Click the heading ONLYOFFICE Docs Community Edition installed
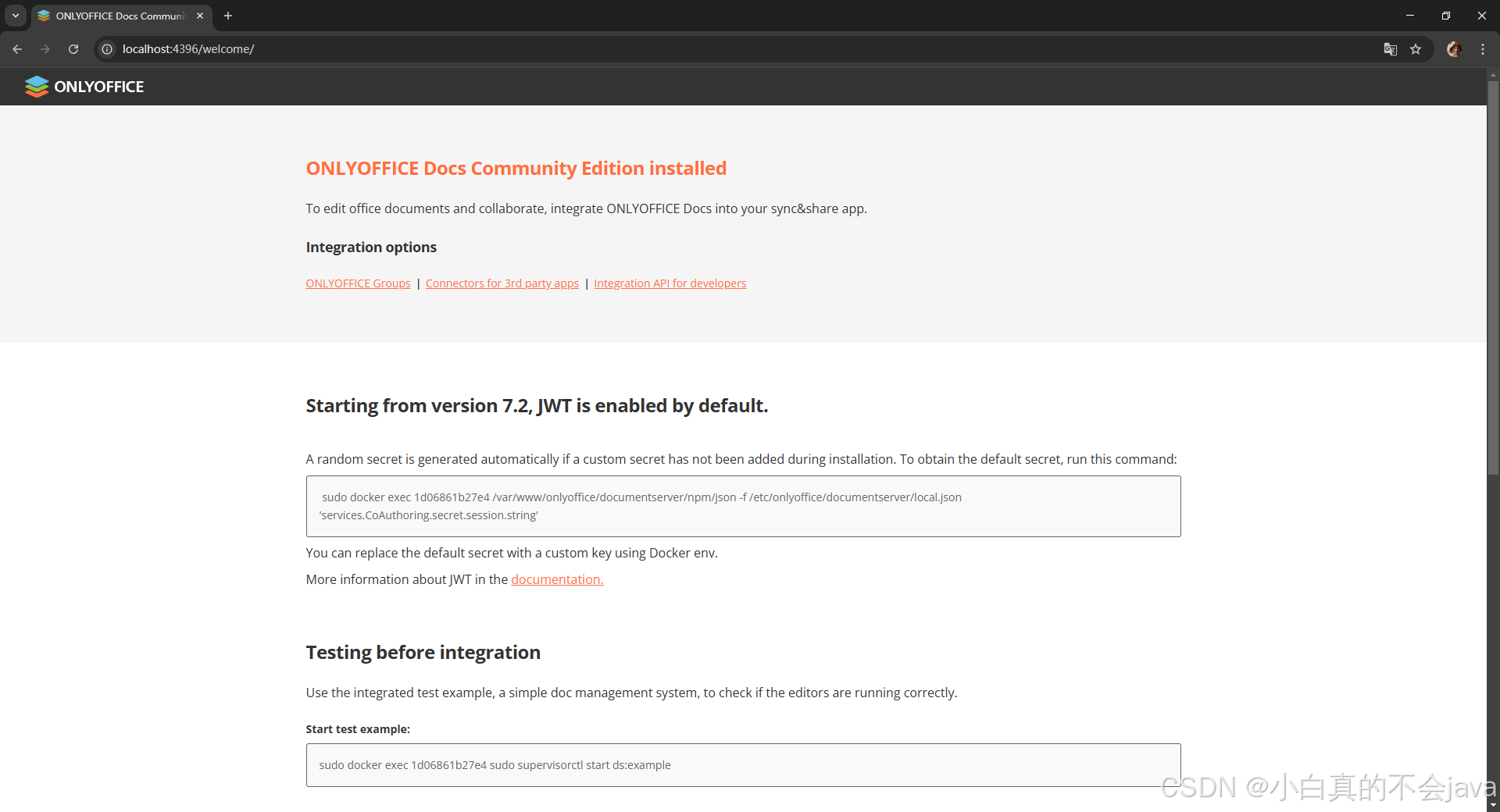The image size is (1500, 812). 516,169
